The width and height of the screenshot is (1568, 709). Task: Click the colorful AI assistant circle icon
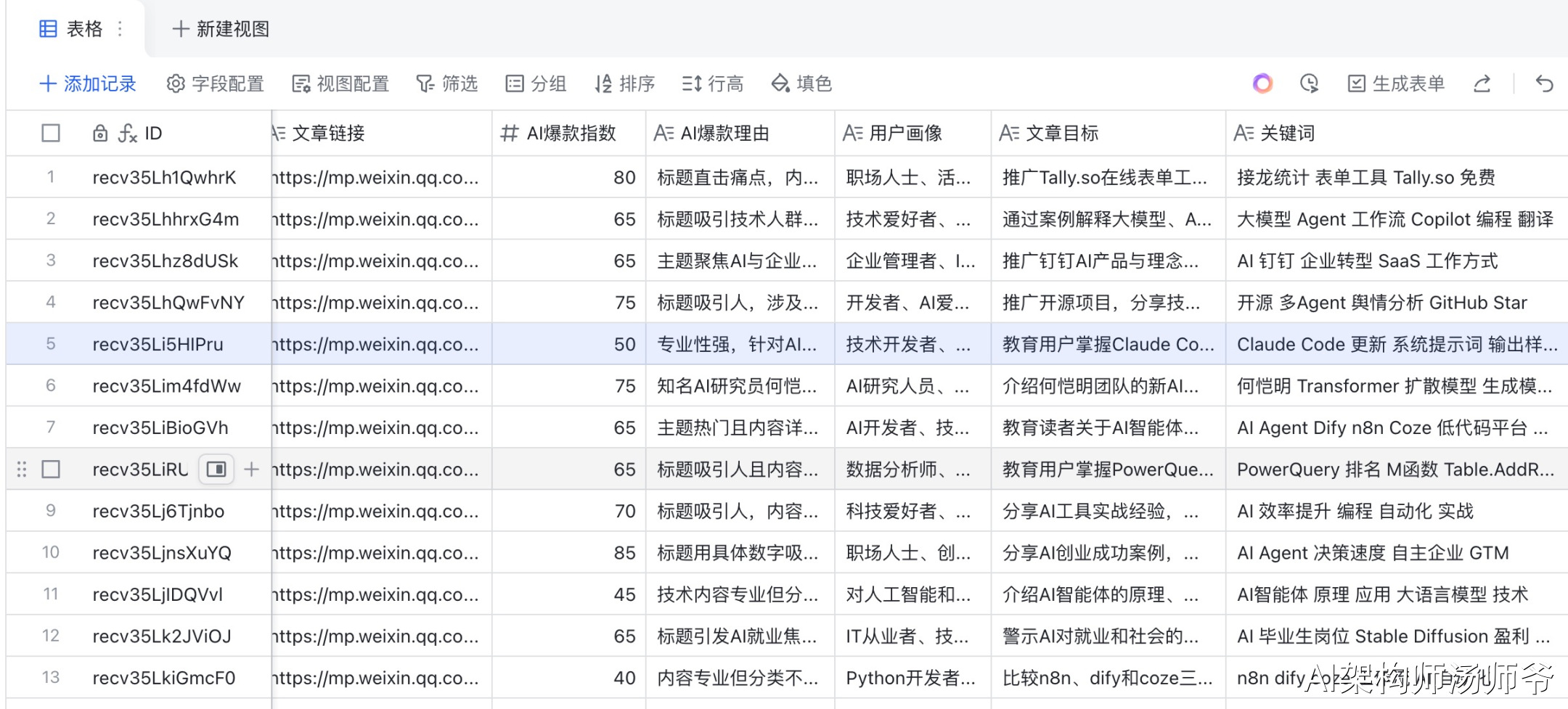coord(1262,83)
